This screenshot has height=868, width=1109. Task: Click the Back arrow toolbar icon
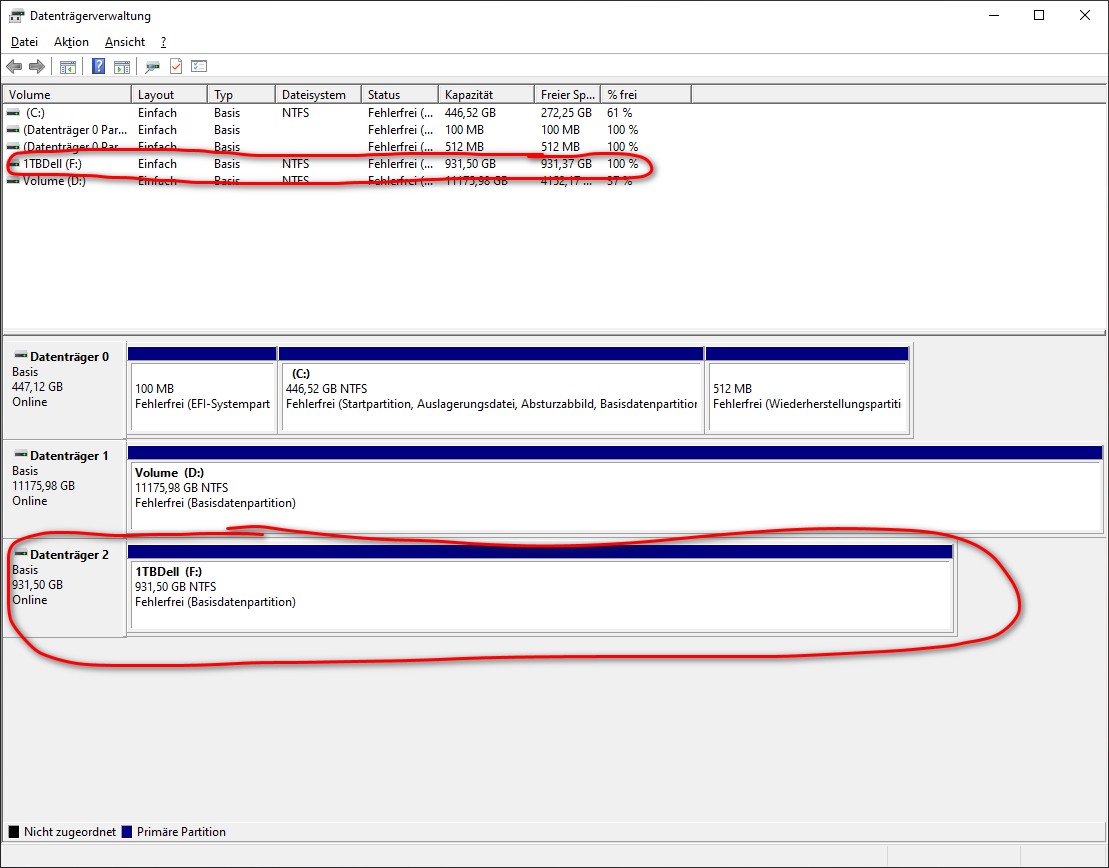[x=14, y=66]
